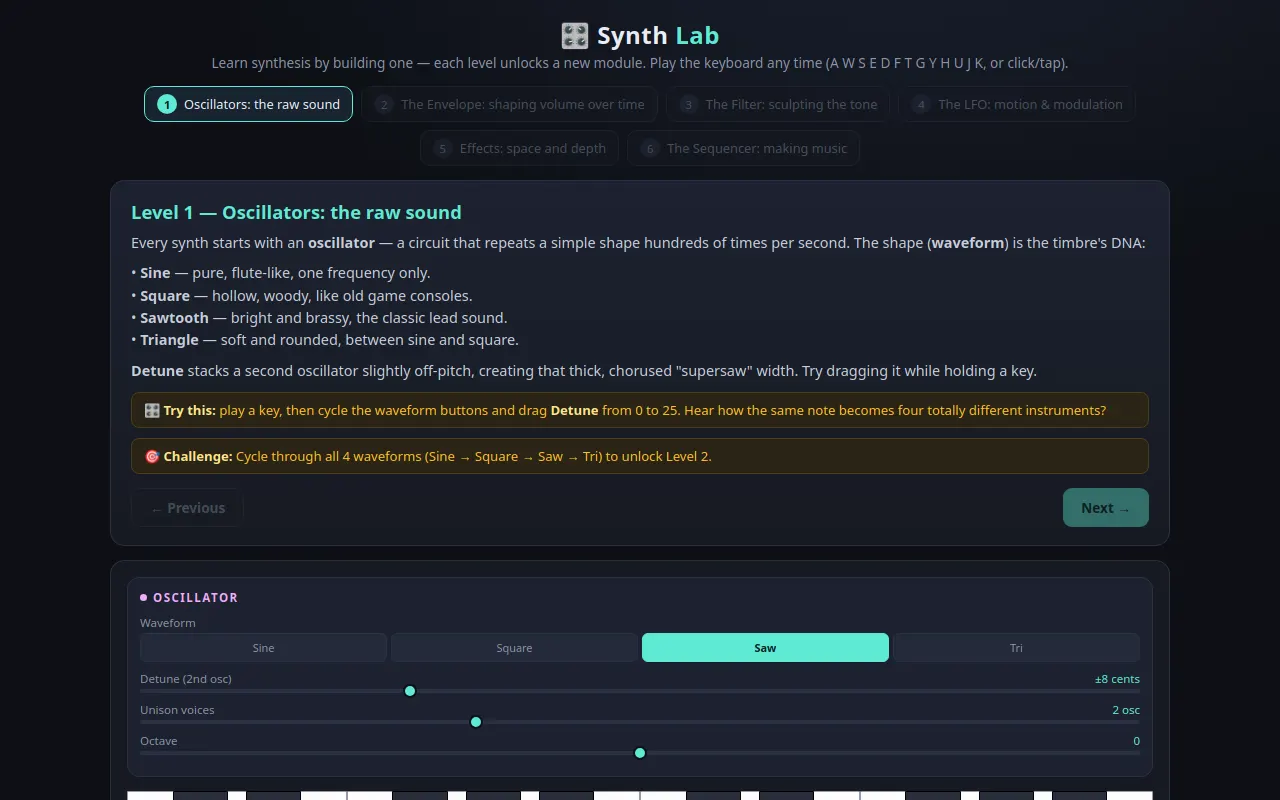
Task: Select the Square waveform
Action: [x=514, y=648]
